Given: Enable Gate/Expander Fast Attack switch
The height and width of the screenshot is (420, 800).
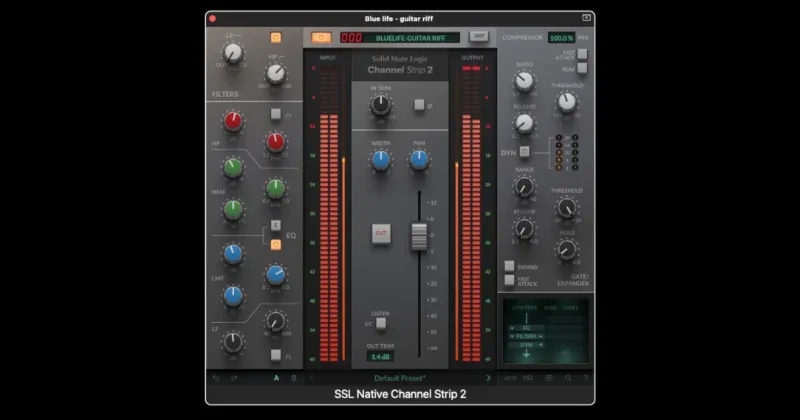Looking at the screenshot, I should [509, 280].
